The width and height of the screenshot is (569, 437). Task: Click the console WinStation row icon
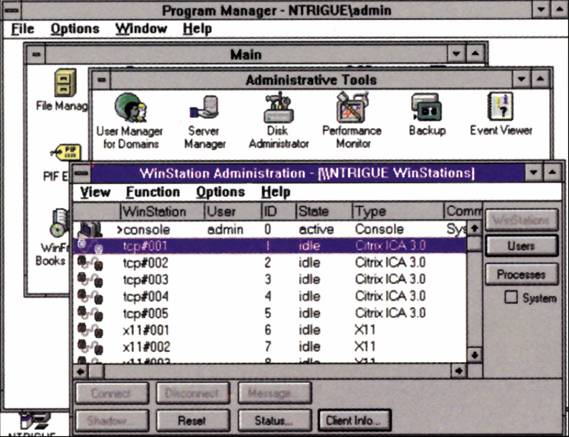tap(90, 230)
